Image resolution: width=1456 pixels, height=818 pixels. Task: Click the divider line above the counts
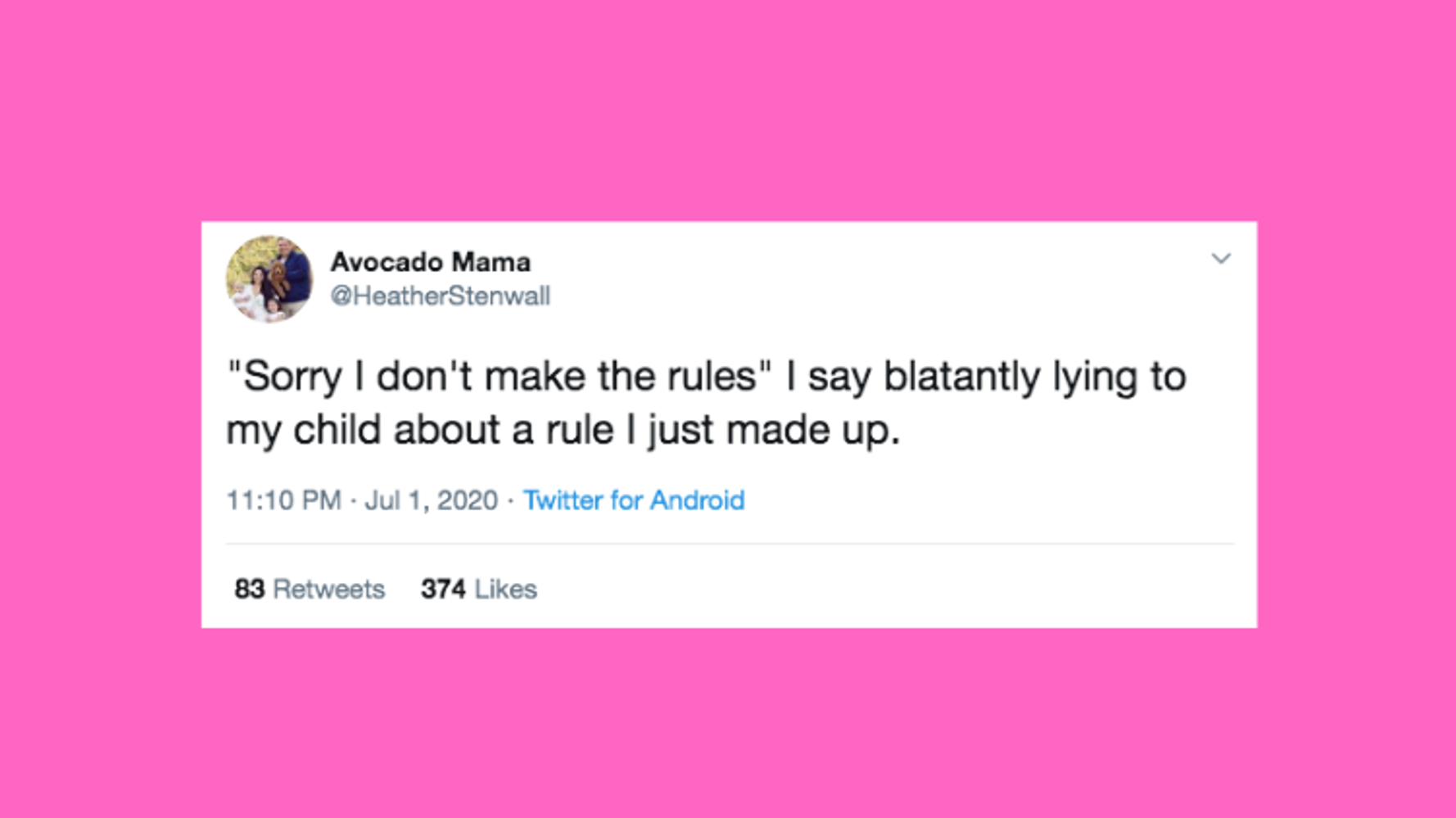(730, 544)
